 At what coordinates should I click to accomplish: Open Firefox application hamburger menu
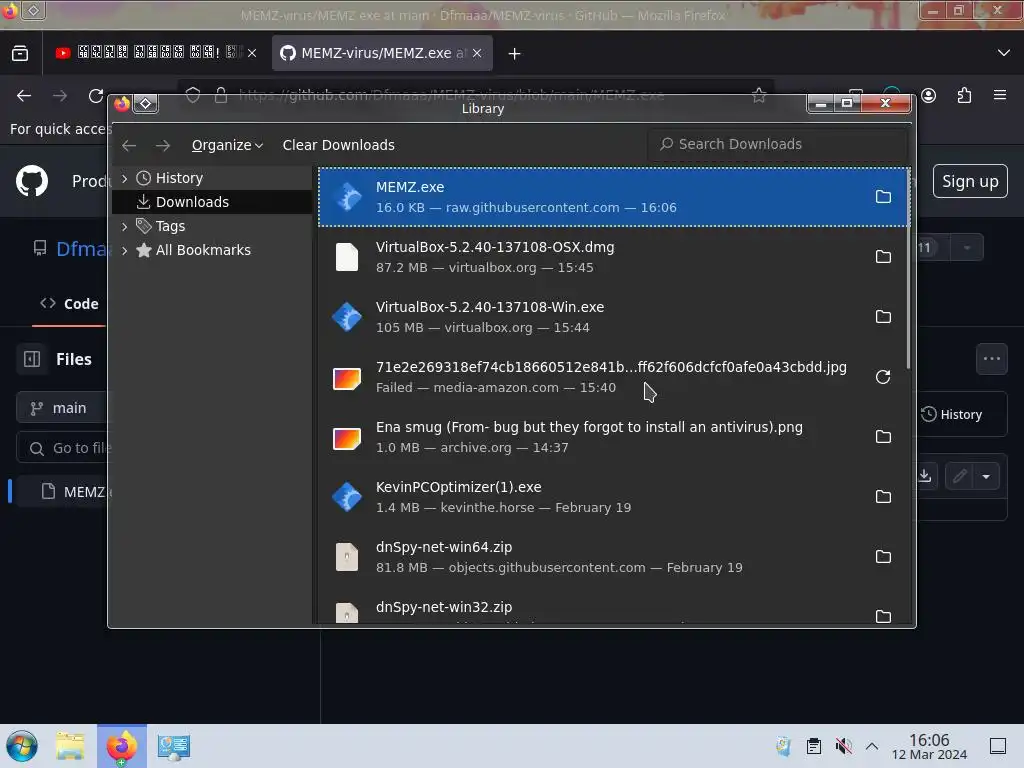[x=1000, y=95]
